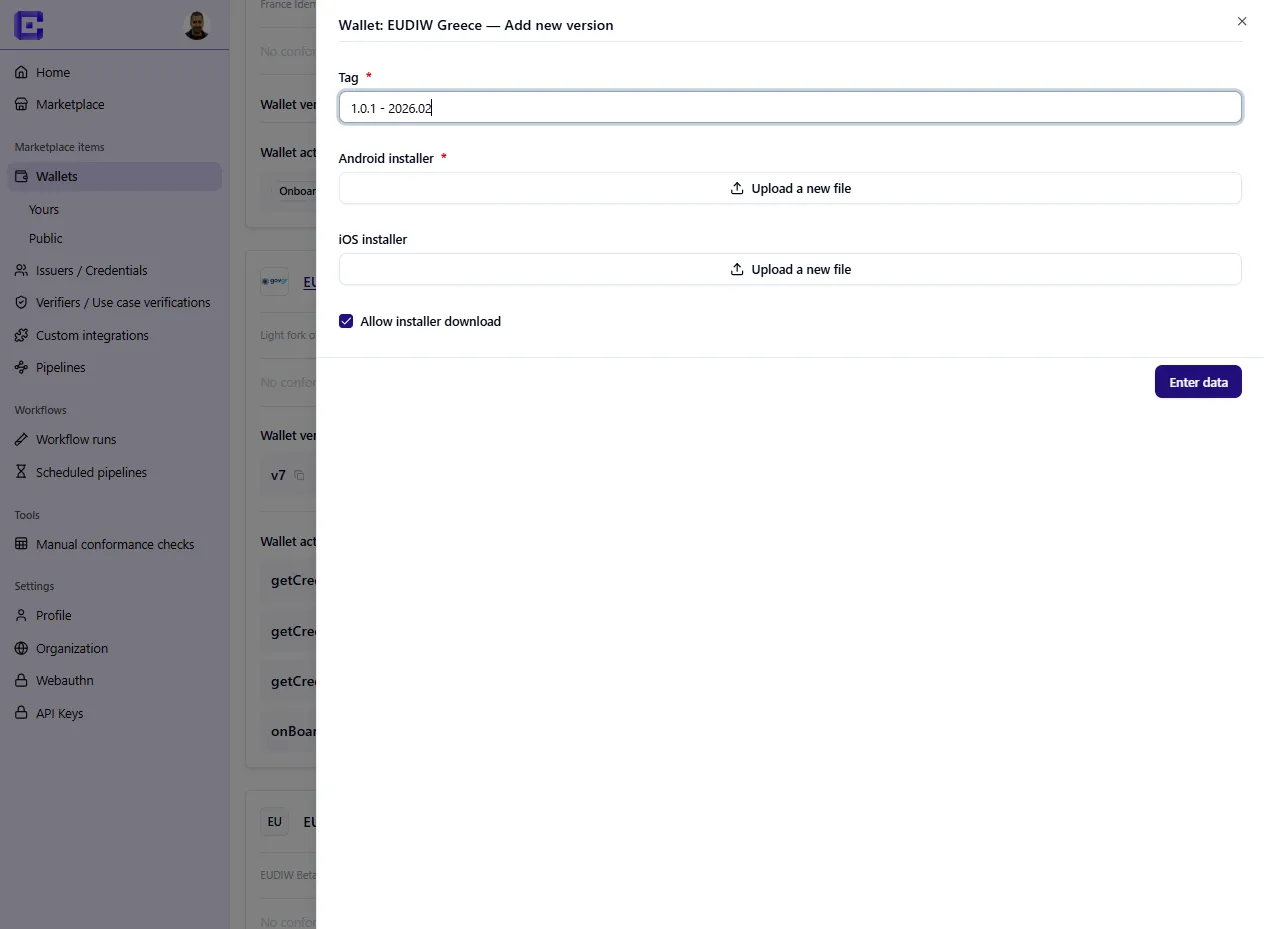
Task: Click the Home icon in sidebar
Action: click(x=22, y=72)
